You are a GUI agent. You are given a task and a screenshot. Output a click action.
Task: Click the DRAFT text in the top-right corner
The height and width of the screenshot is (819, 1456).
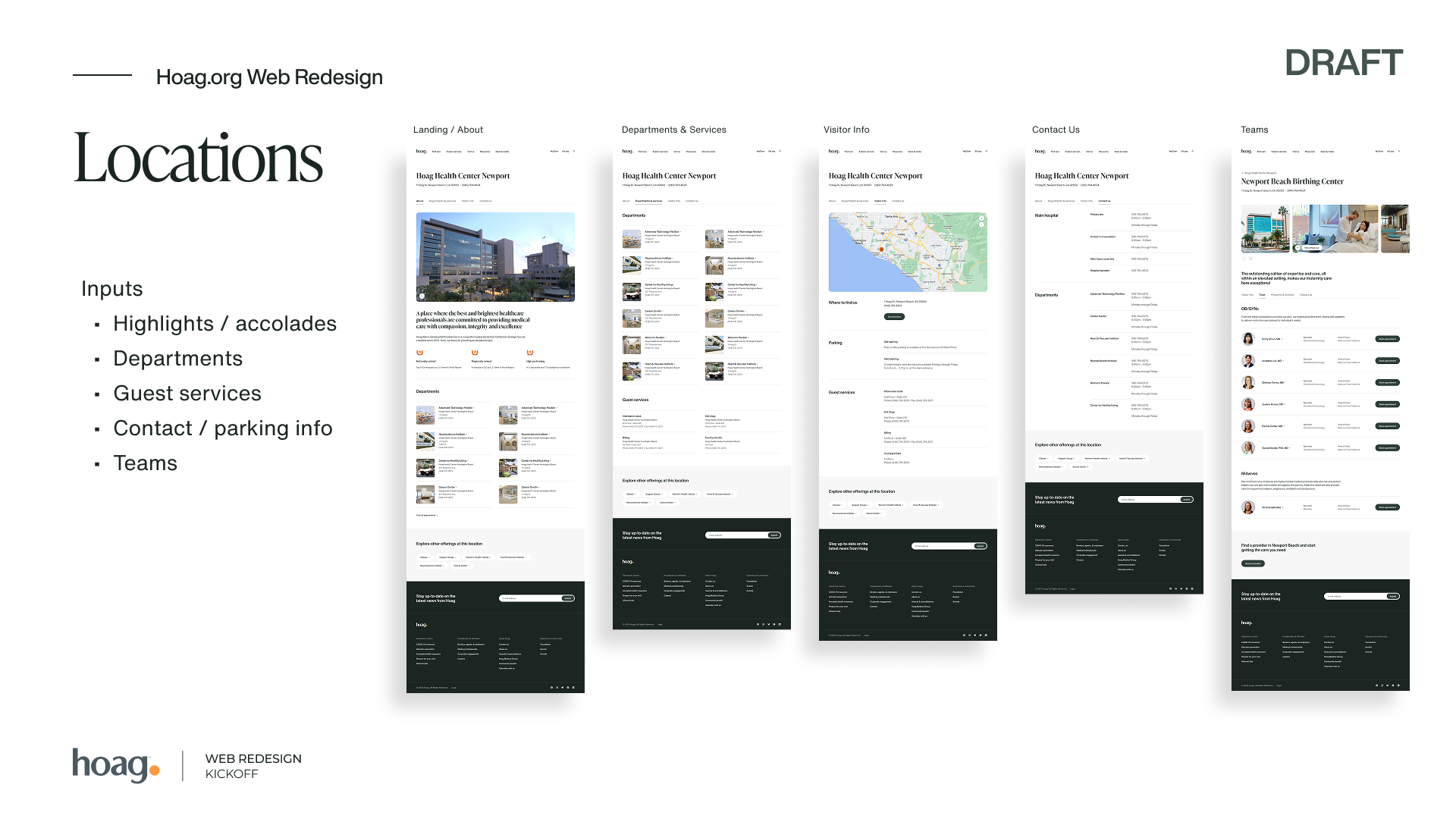(x=1344, y=63)
